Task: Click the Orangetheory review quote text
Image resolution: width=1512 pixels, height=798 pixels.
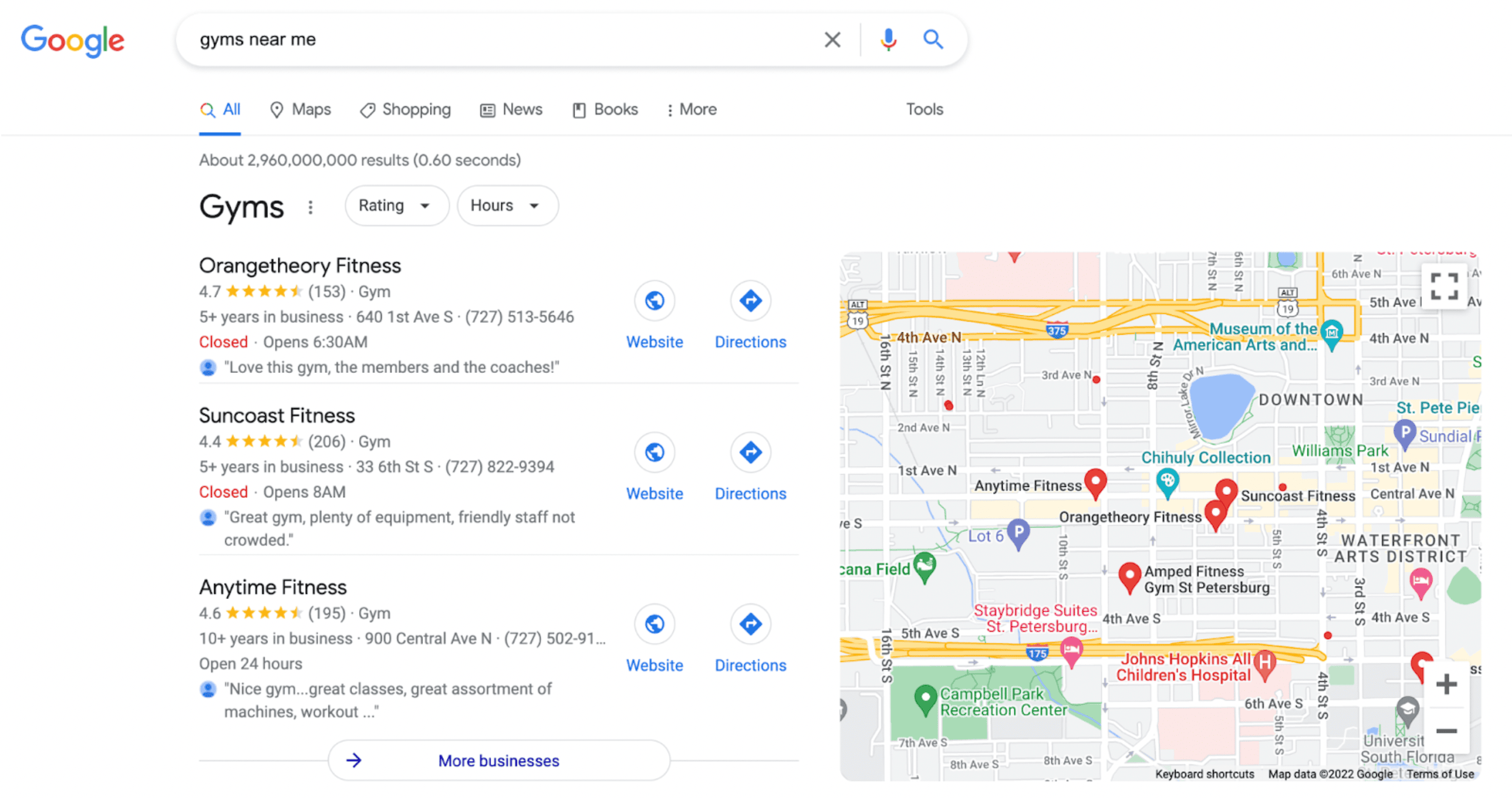Action: click(391, 368)
